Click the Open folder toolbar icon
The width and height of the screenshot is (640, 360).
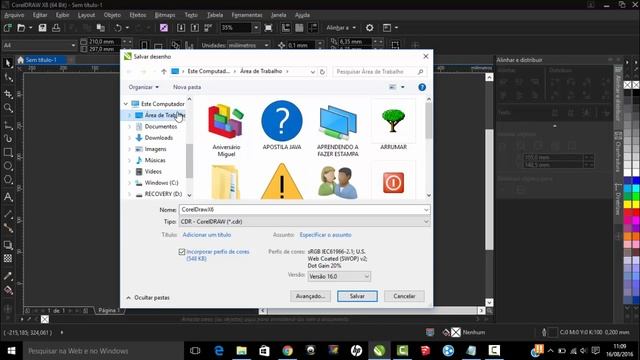21,28
